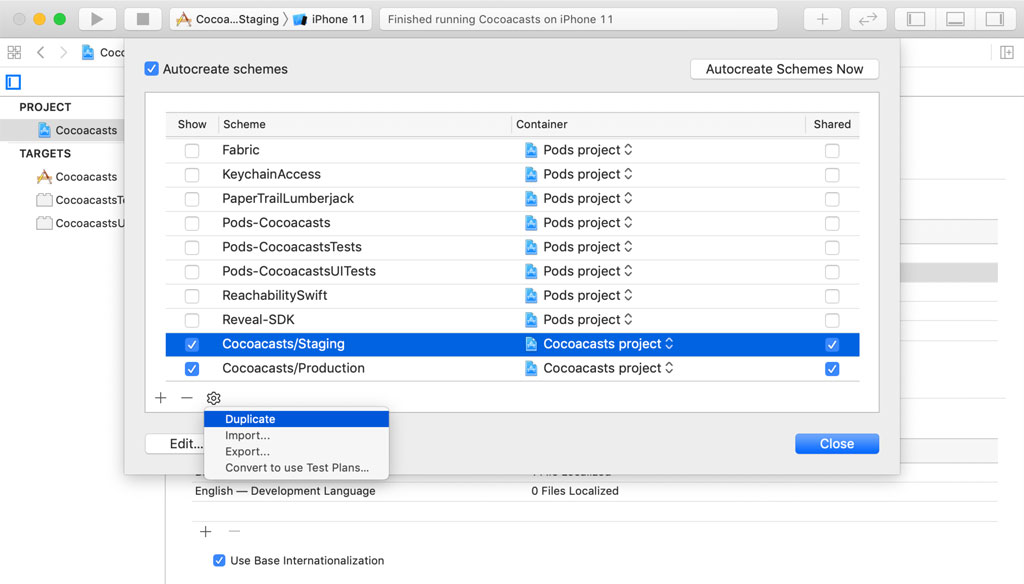1024x584 pixels.
Task: Click the blue Close button
Action: (837, 444)
